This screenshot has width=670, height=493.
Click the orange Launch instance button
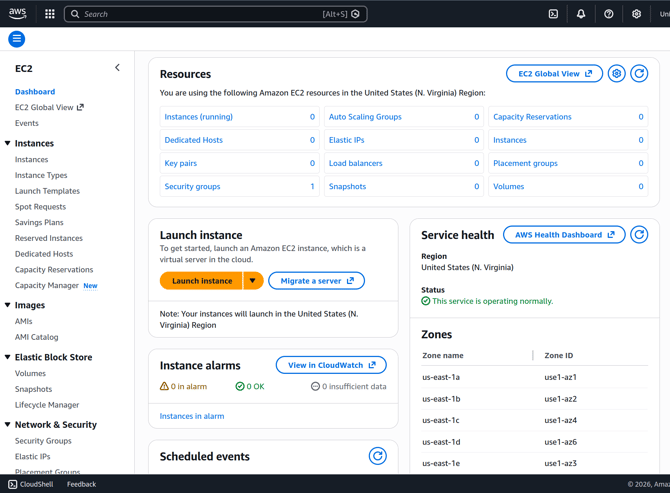[201, 281]
